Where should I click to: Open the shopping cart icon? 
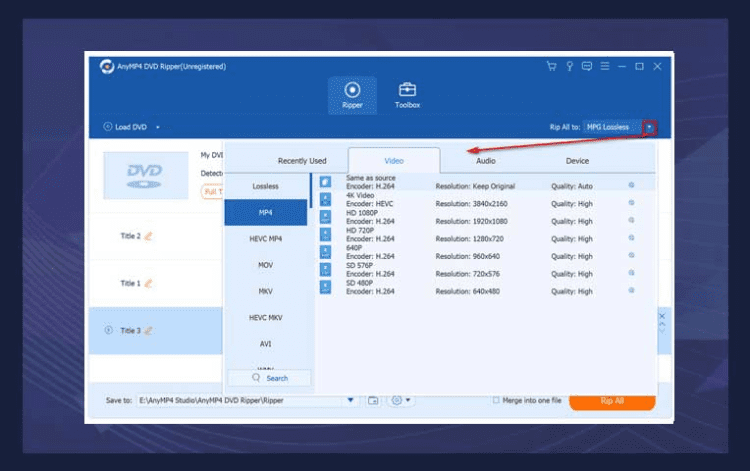point(551,66)
